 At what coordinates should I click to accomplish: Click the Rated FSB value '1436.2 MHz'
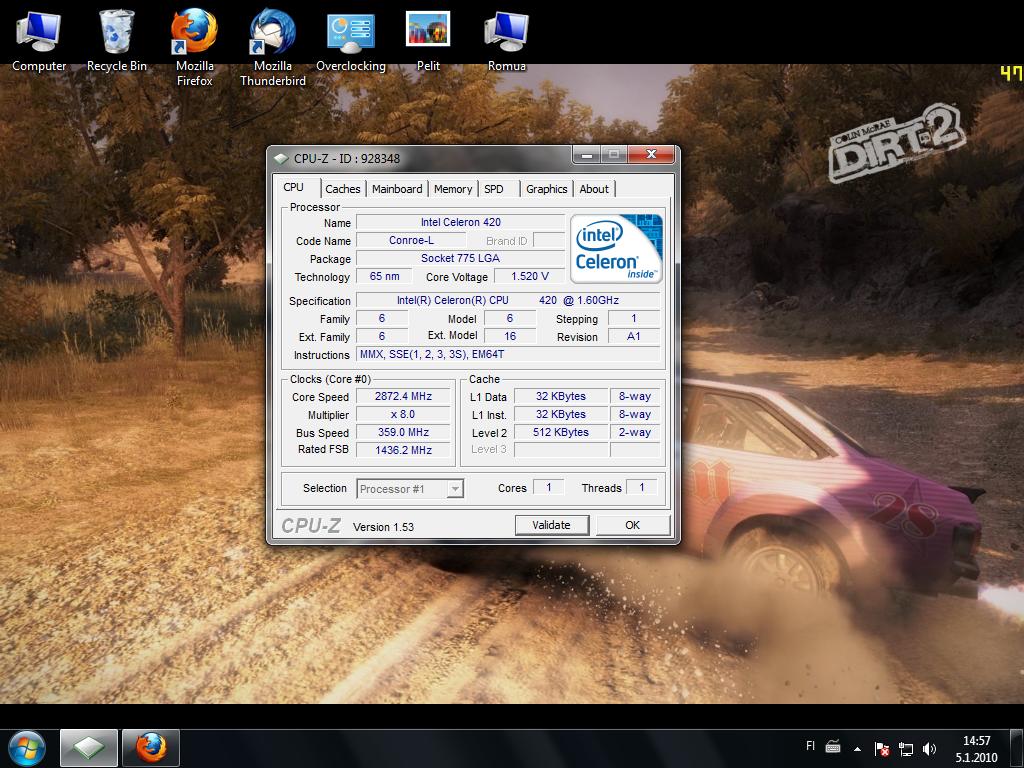click(x=403, y=450)
